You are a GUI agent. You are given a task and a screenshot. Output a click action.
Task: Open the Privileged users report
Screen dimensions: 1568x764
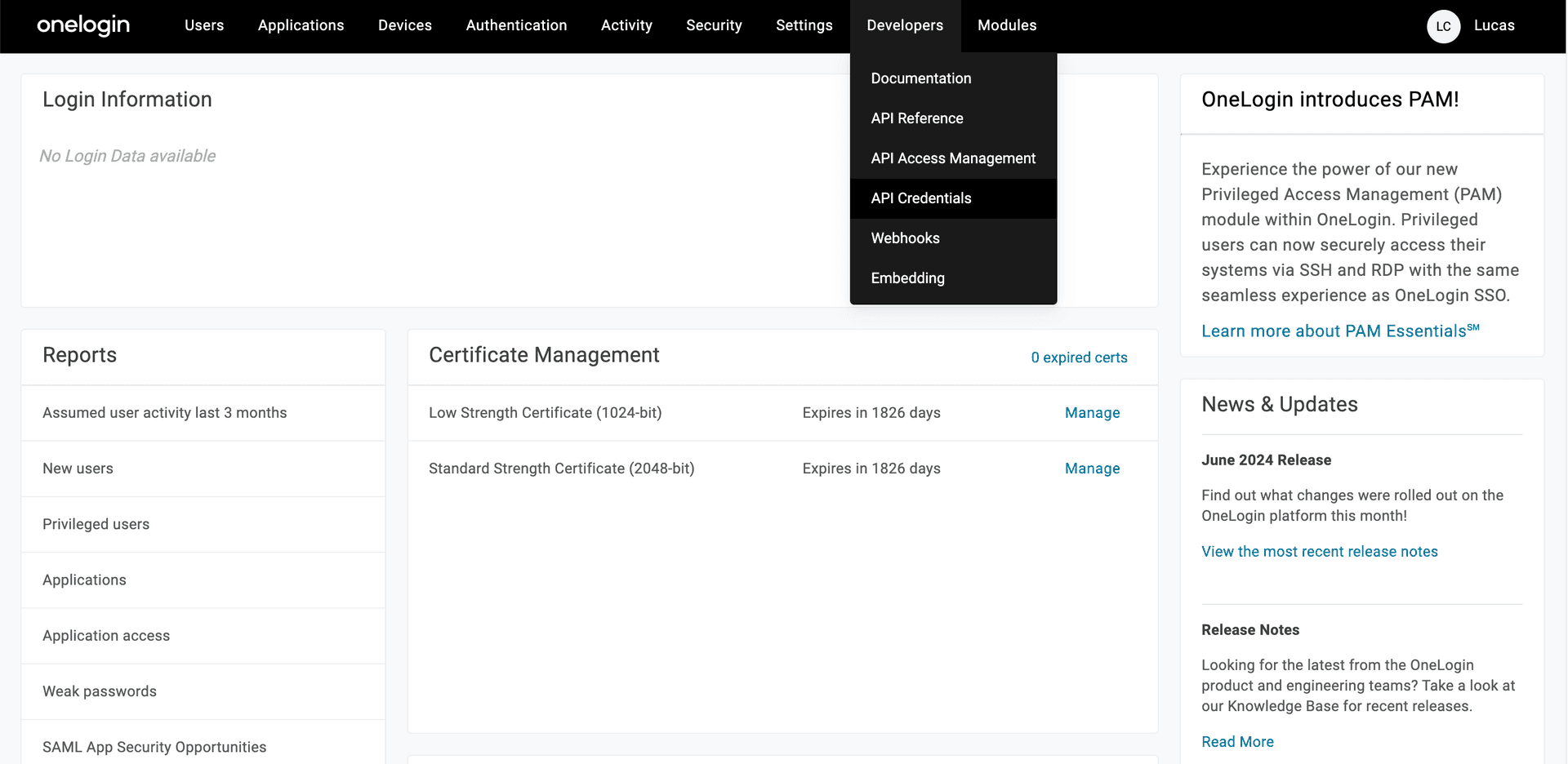[96, 524]
